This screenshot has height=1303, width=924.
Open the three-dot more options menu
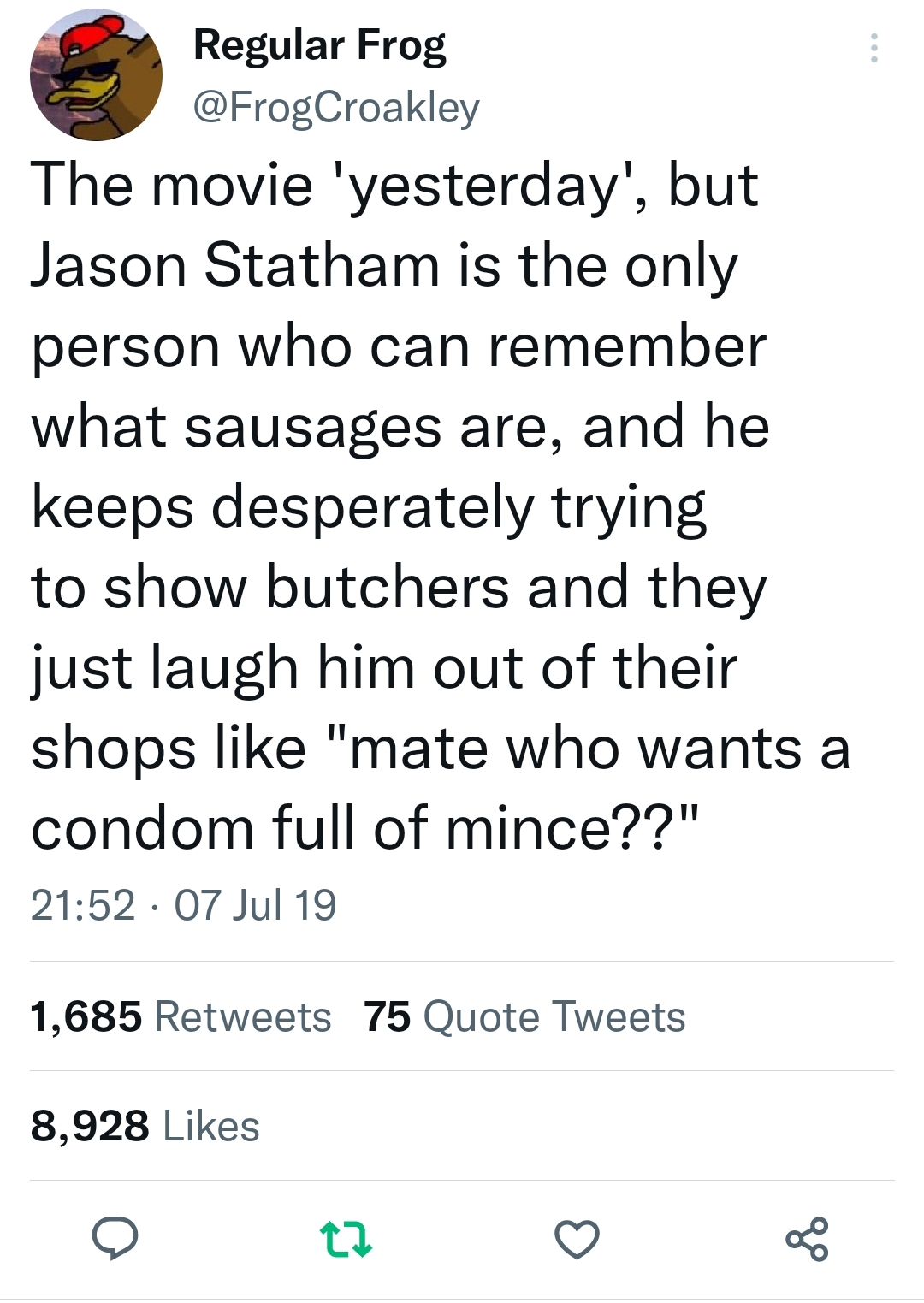click(x=874, y=49)
